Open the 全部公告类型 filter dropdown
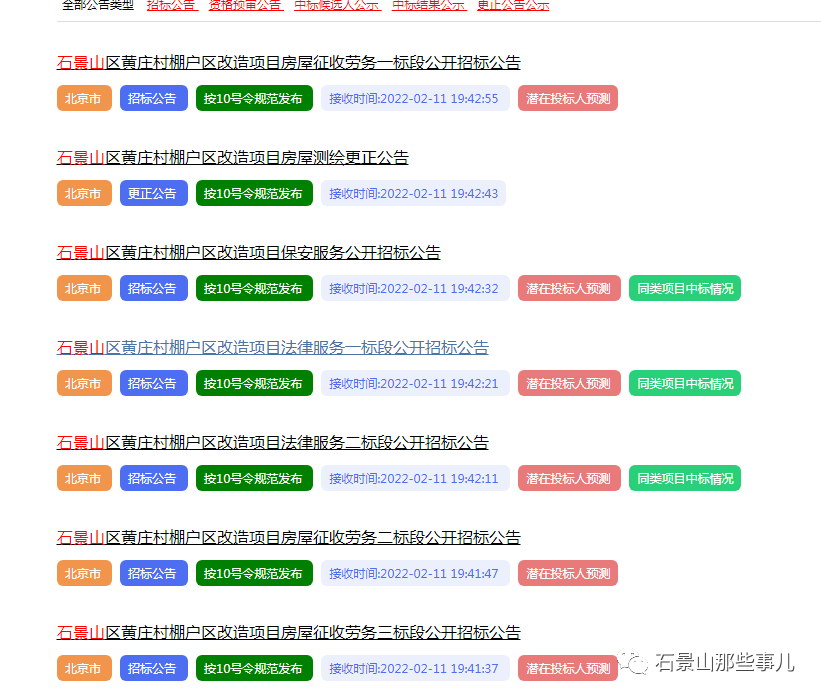The height and width of the screenshot is (698, 821). point(96,6)
